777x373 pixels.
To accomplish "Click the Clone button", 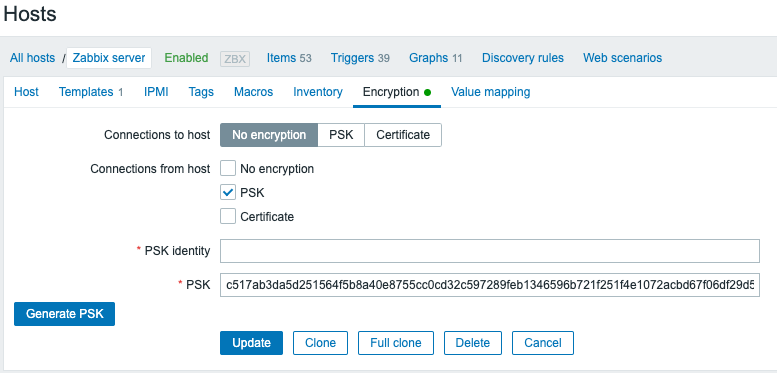I will 320,343.
